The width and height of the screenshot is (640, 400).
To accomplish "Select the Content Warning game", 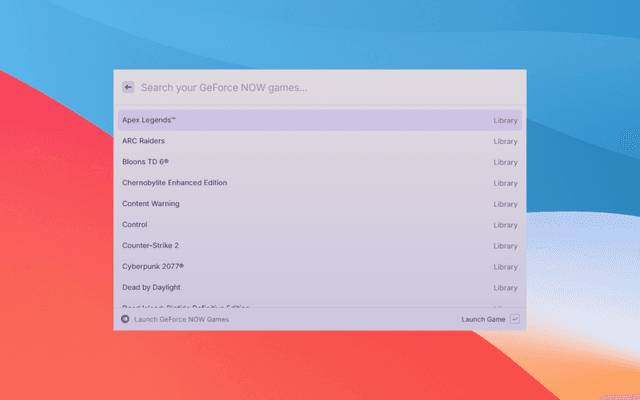I will 320,204.
